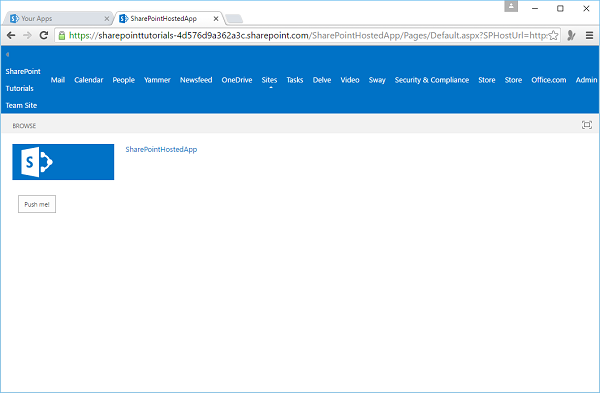Open the Chrome hamburger menu
The width and height of the screenshot is (600, 393).
point(589,36)
